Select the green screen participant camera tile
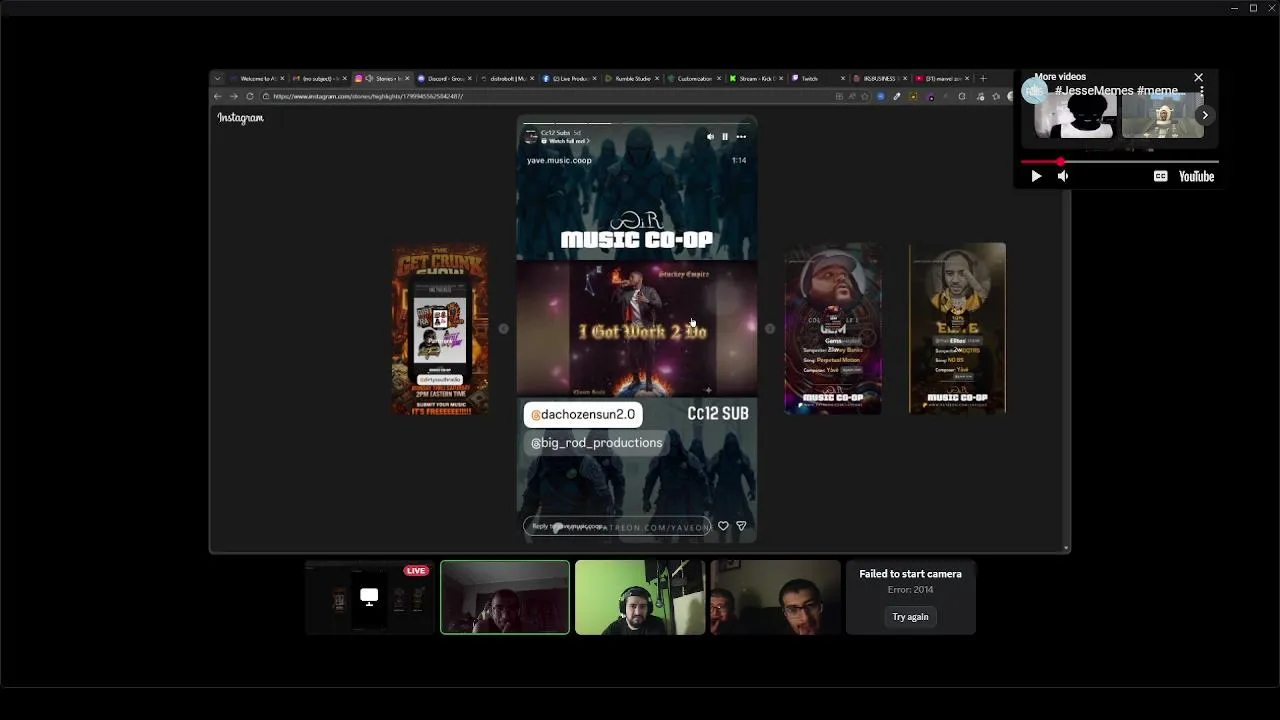The width and height of the screenshot is (1280, 720). (640, 597)
